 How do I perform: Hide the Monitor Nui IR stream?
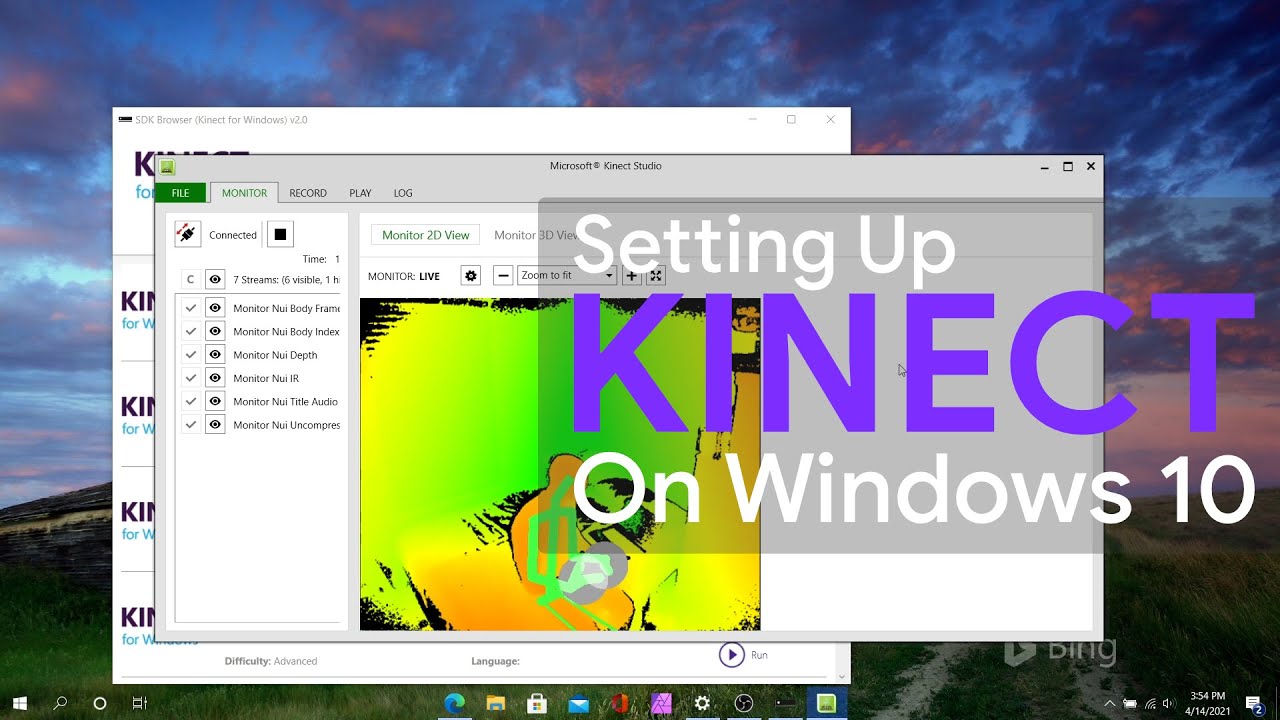click(x=214, y=378)
